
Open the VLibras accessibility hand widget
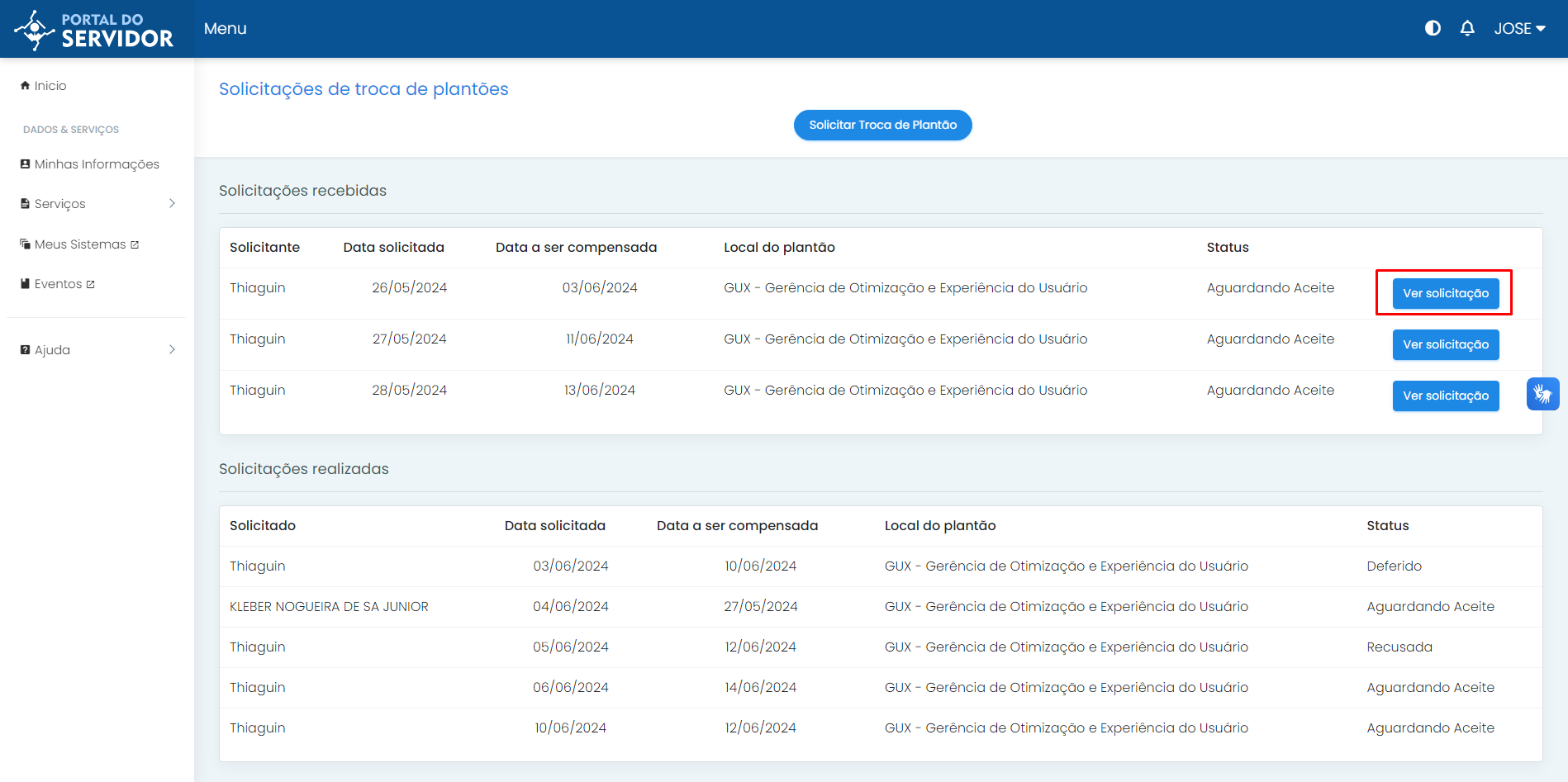1542,394
